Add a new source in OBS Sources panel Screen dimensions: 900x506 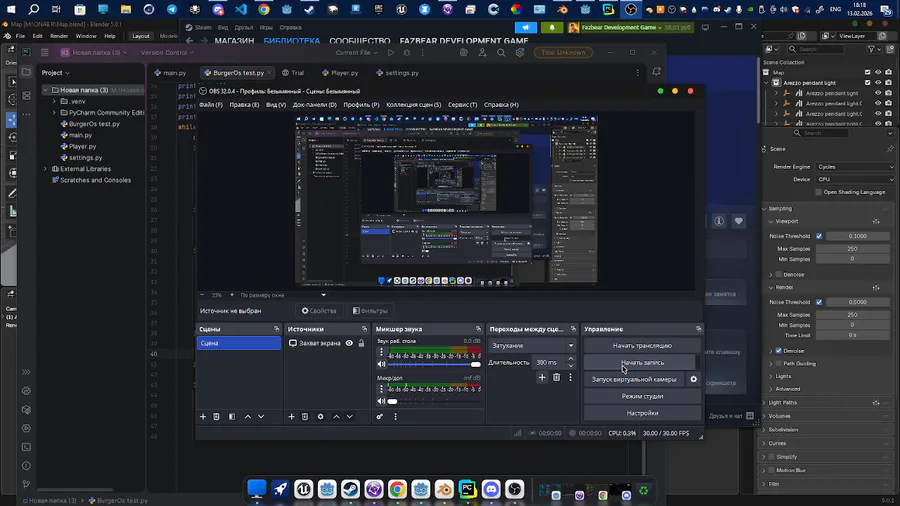[x=291, y=417]
